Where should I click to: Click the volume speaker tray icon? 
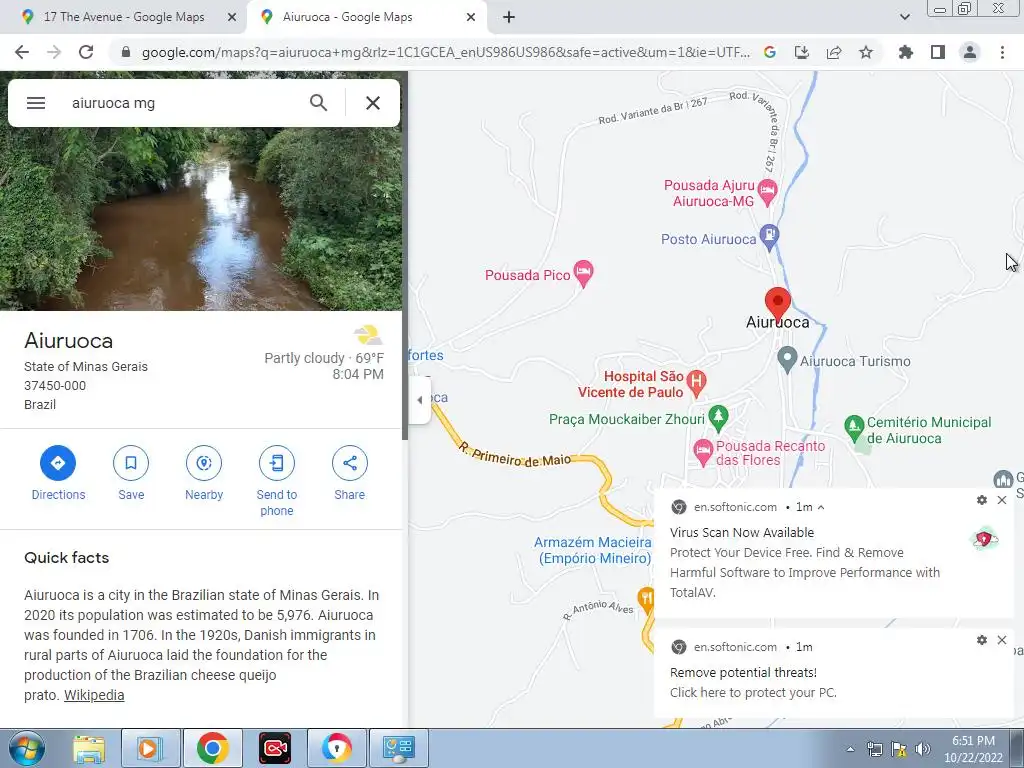923,749
